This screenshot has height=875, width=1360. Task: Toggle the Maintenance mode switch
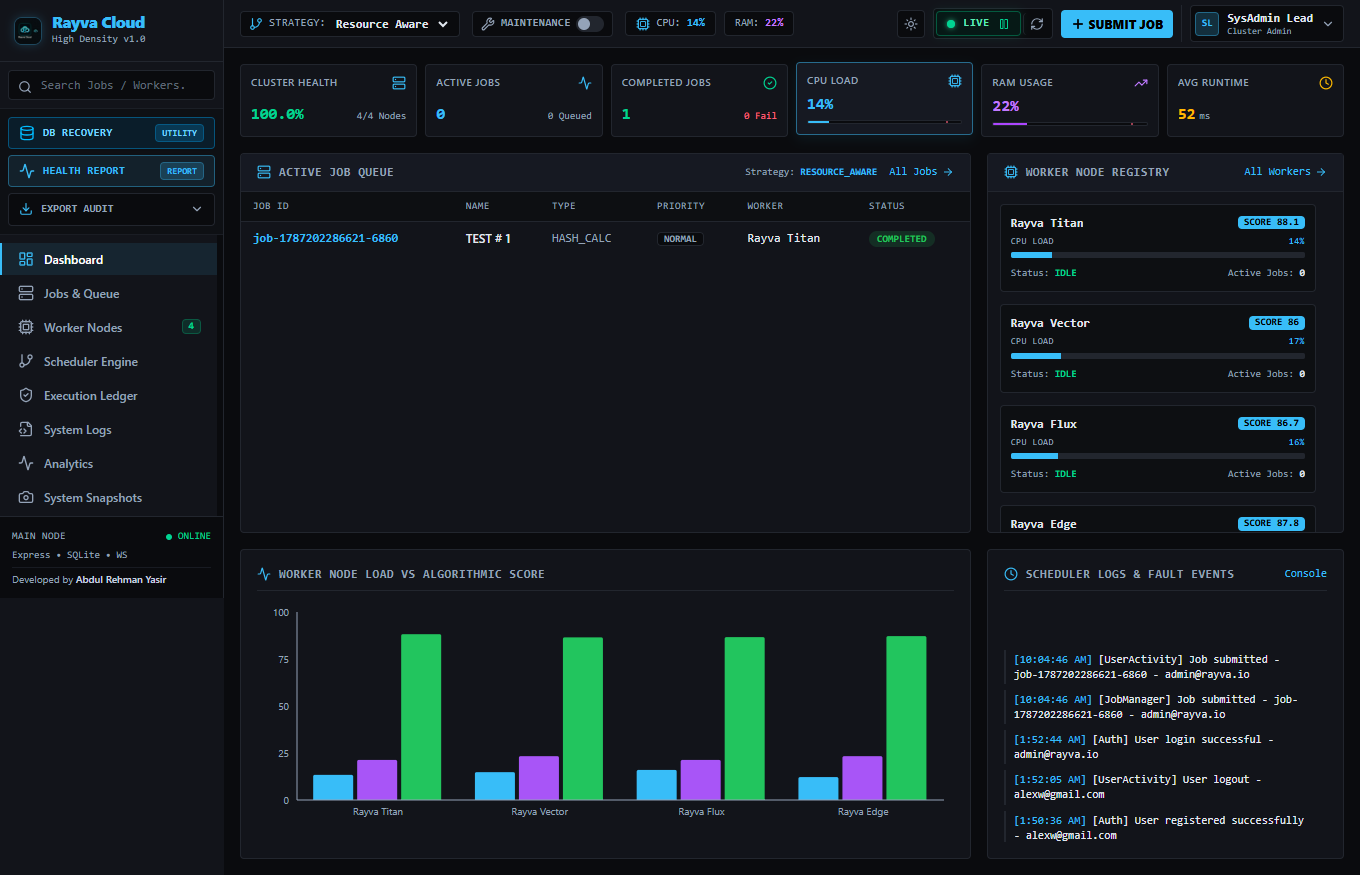tap(590, 23)
